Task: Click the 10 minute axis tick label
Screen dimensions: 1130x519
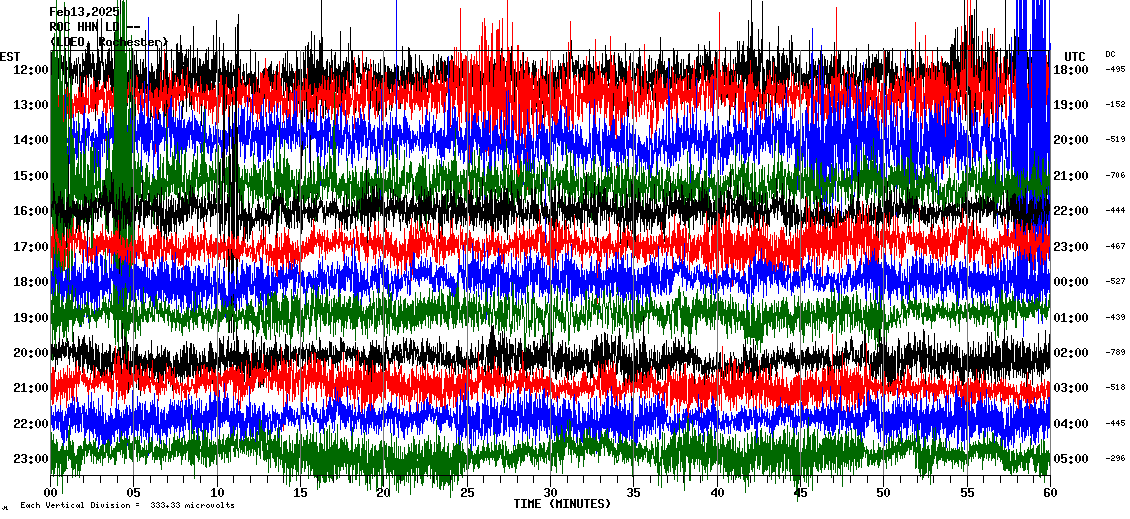Action: click(217, 493)
